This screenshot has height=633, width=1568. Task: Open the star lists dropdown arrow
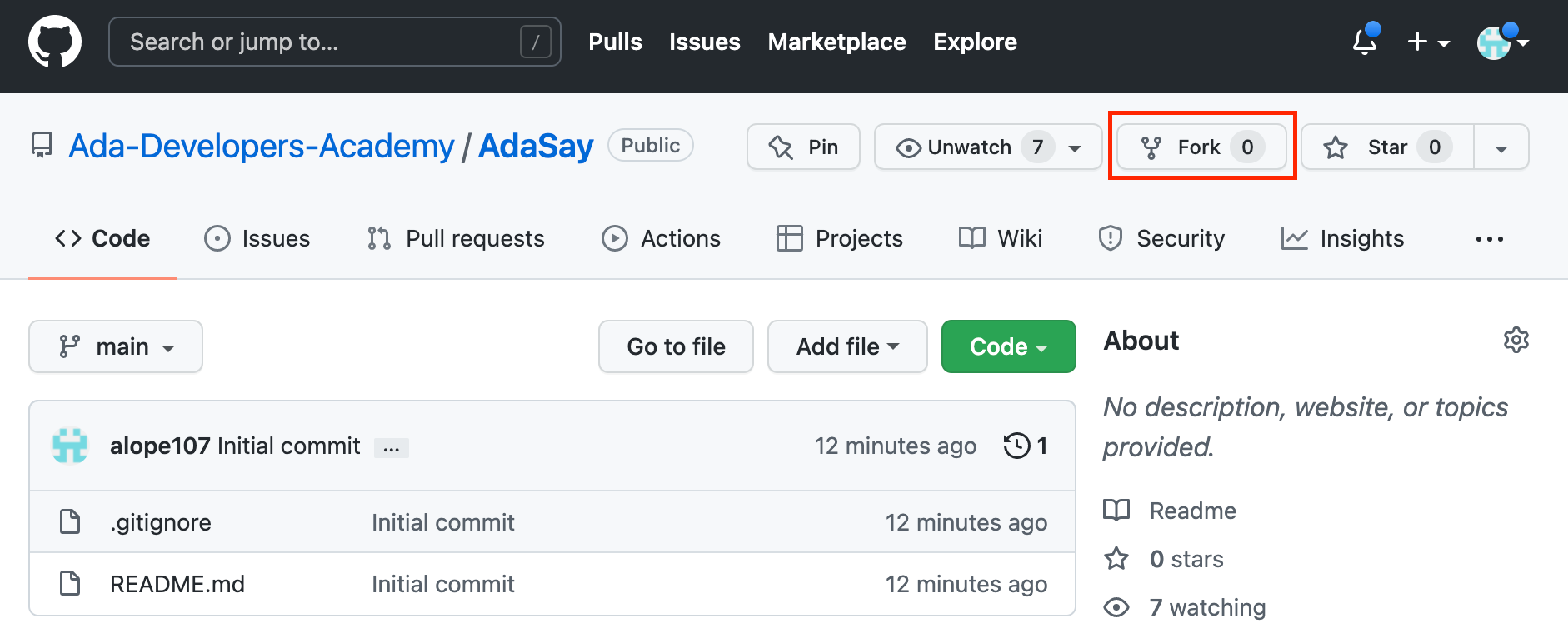pos(1501,148)
